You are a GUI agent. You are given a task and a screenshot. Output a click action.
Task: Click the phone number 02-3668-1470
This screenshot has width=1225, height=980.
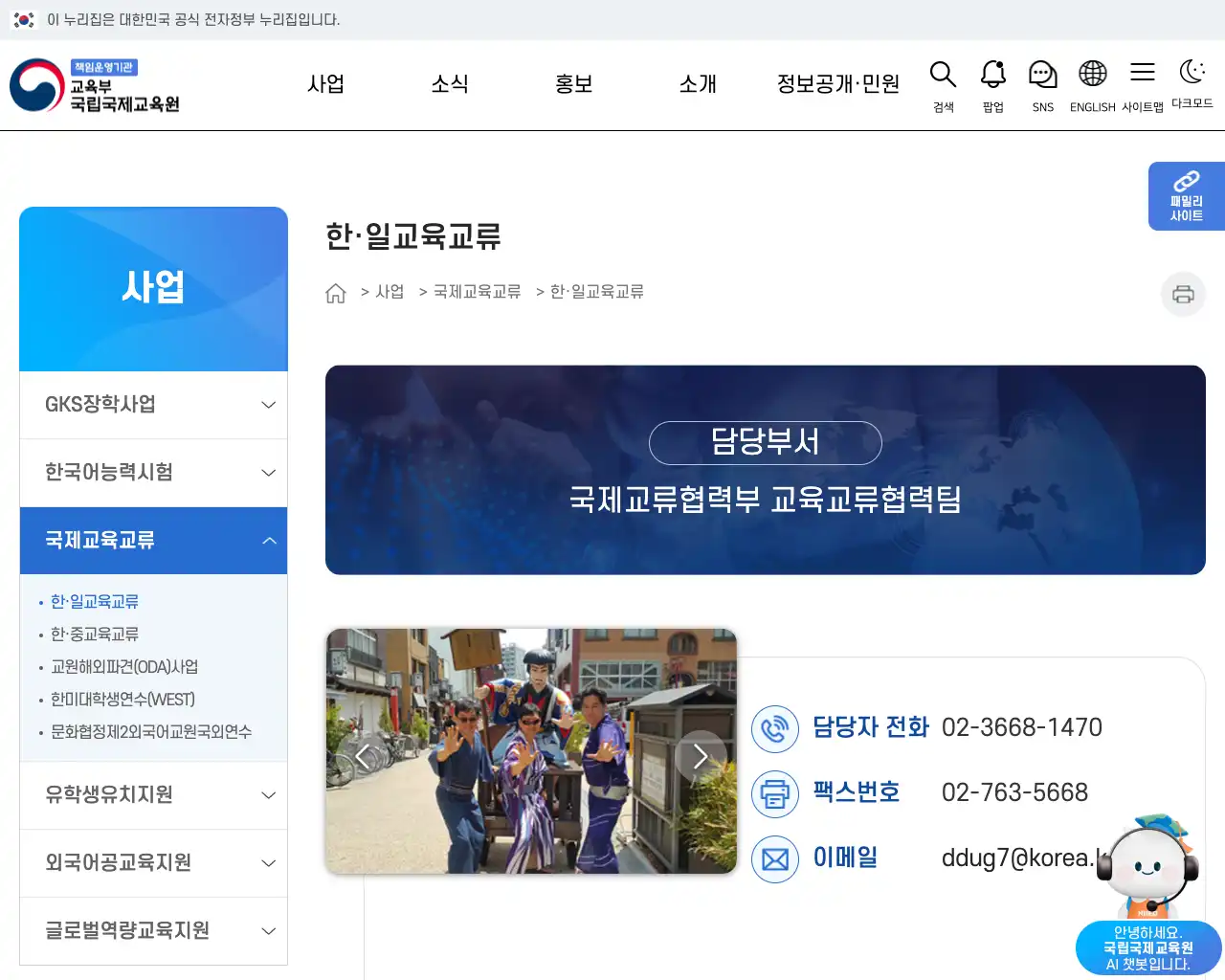pyautogui.click(x=1022, y=727)
